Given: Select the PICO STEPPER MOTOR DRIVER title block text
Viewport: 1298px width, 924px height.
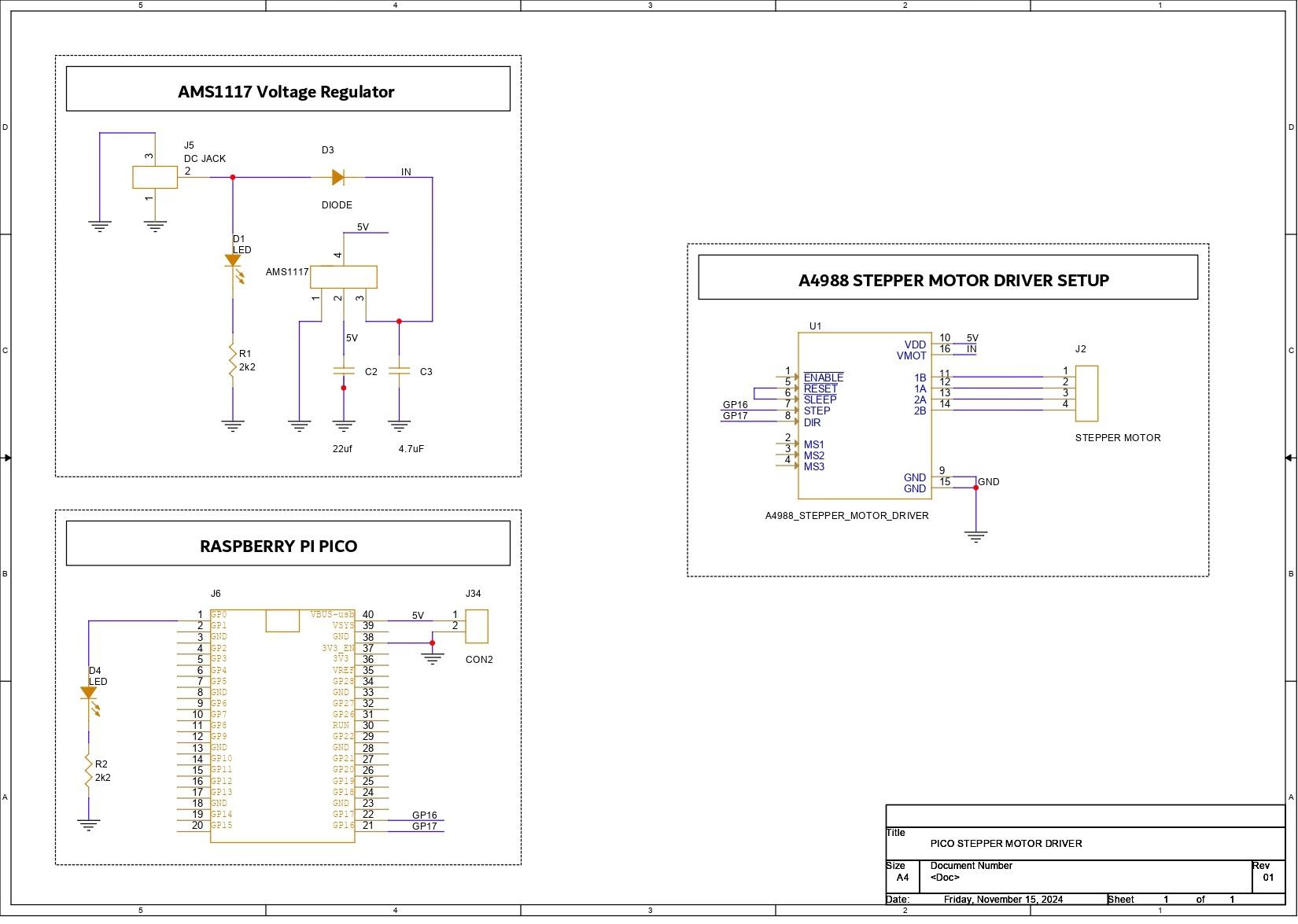Looking at the screenshot, I should 1006,843.
